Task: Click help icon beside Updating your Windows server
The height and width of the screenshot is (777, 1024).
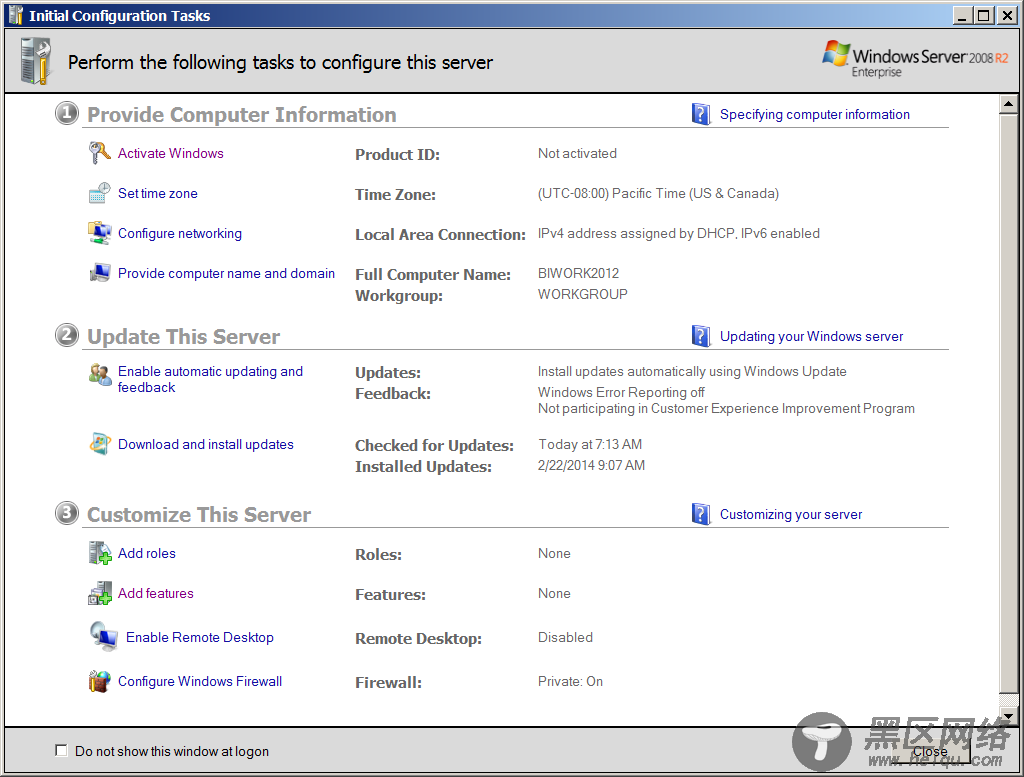Action: [701, 336]
